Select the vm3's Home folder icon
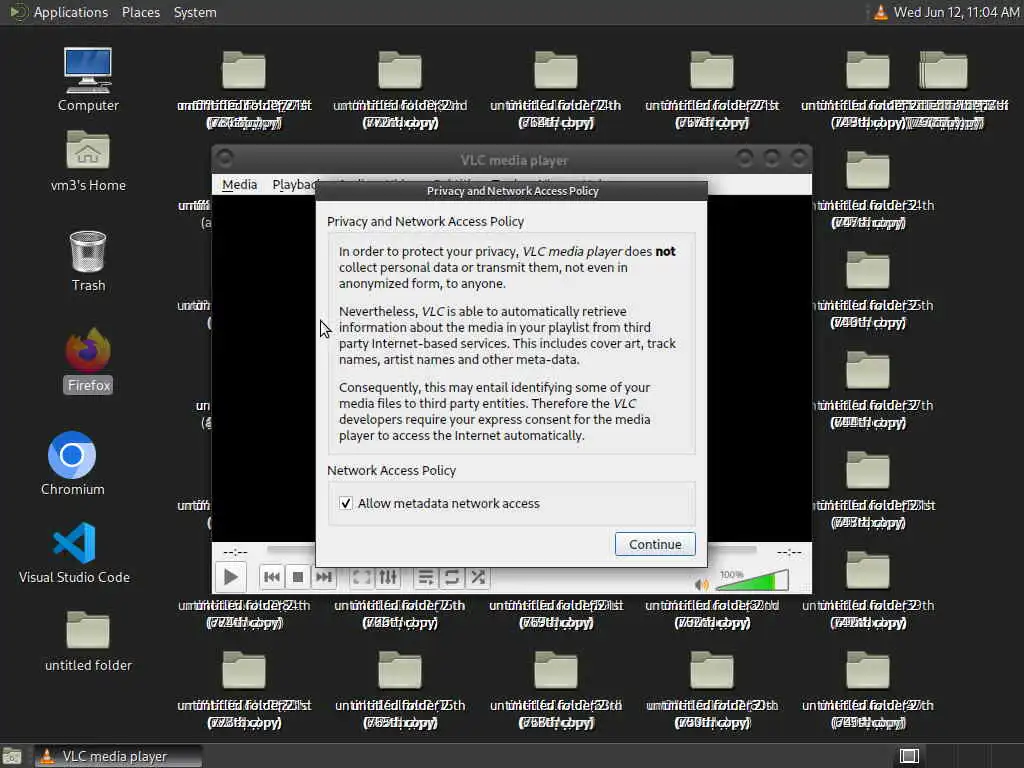The height and width of the screenshot is (768, 1024). coord(88,161)
